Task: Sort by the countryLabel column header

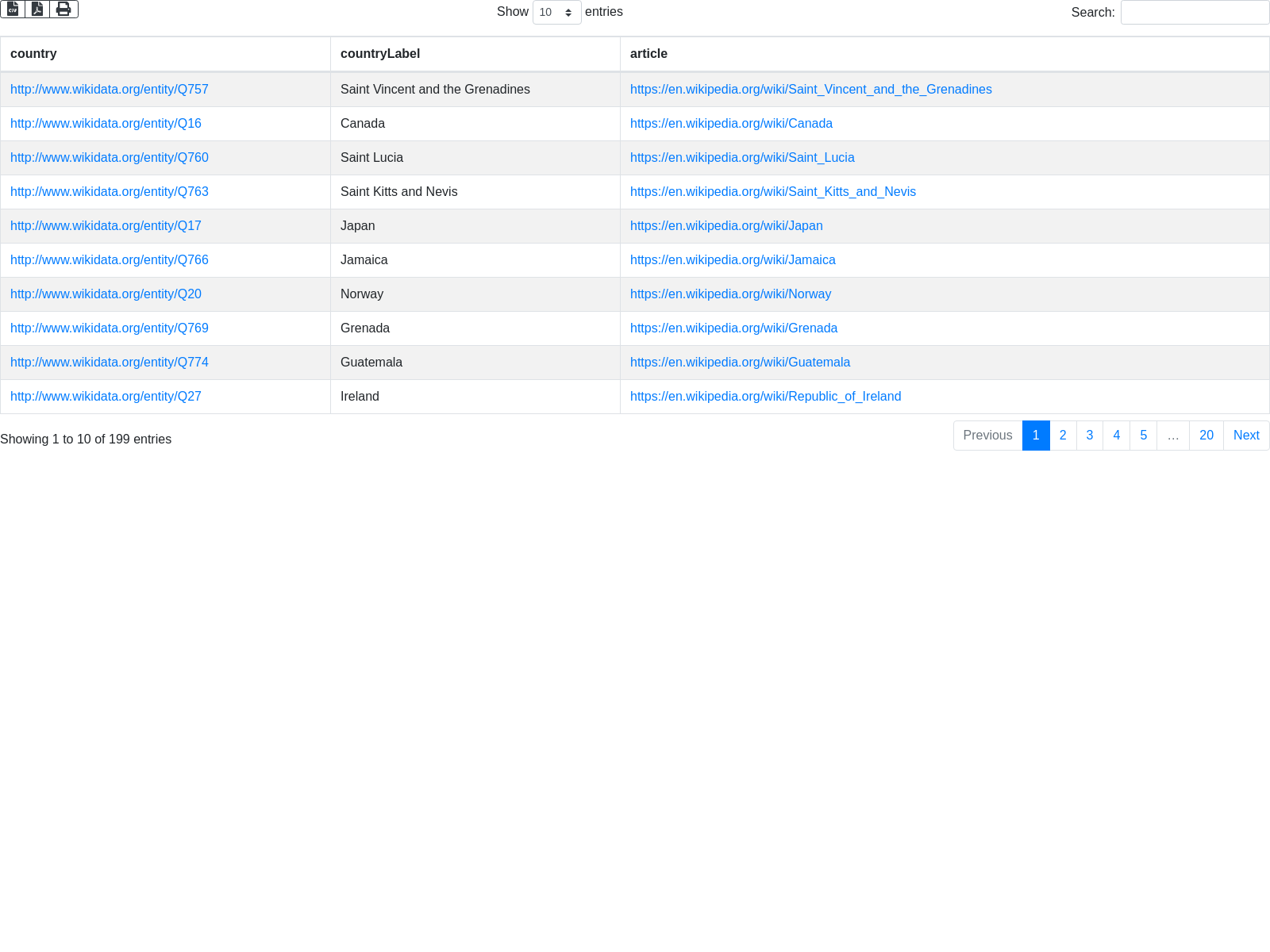Action: pyautogui.click(x=380, y=54)
